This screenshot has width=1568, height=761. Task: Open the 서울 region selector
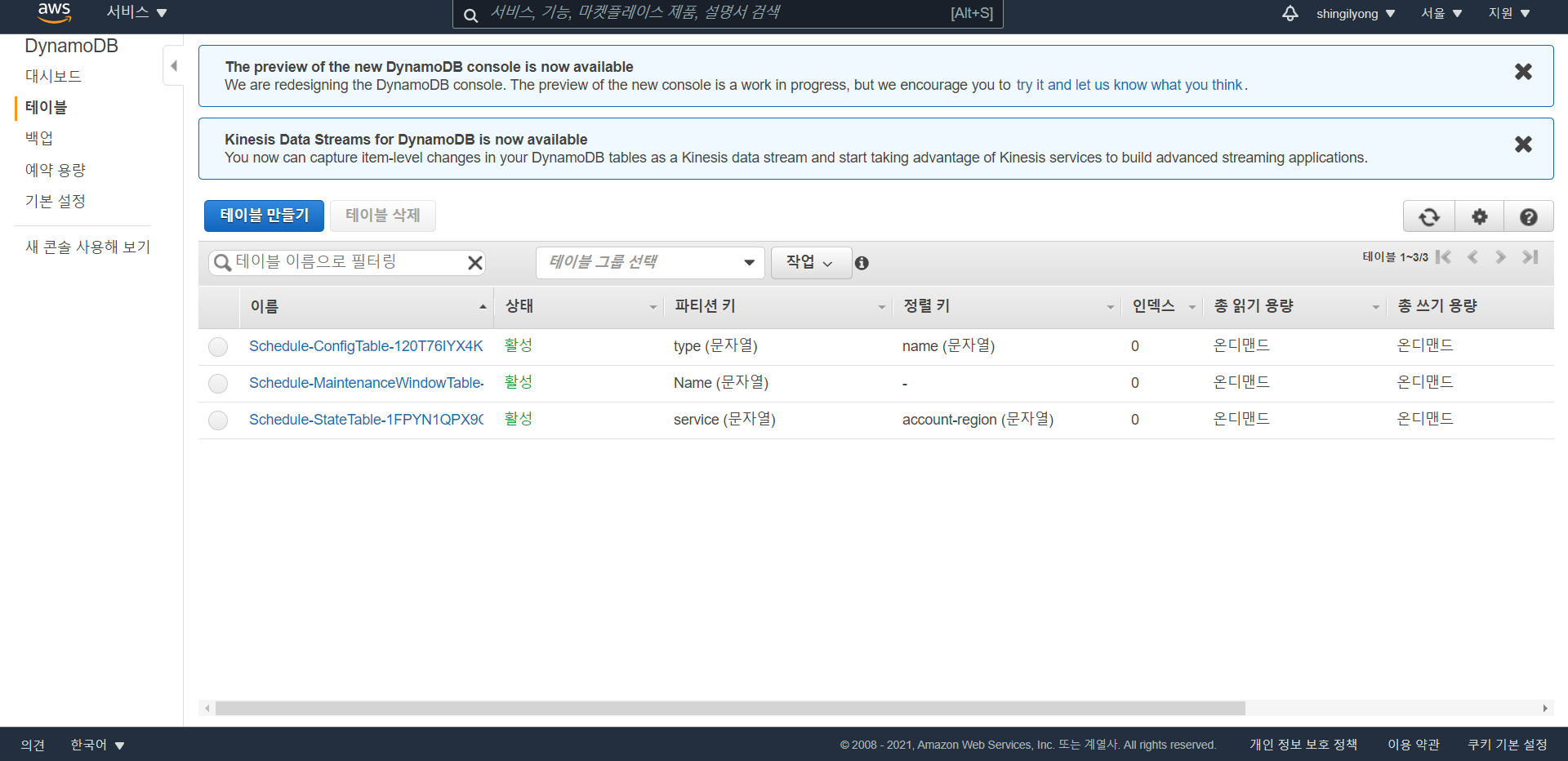(1441, 13)
